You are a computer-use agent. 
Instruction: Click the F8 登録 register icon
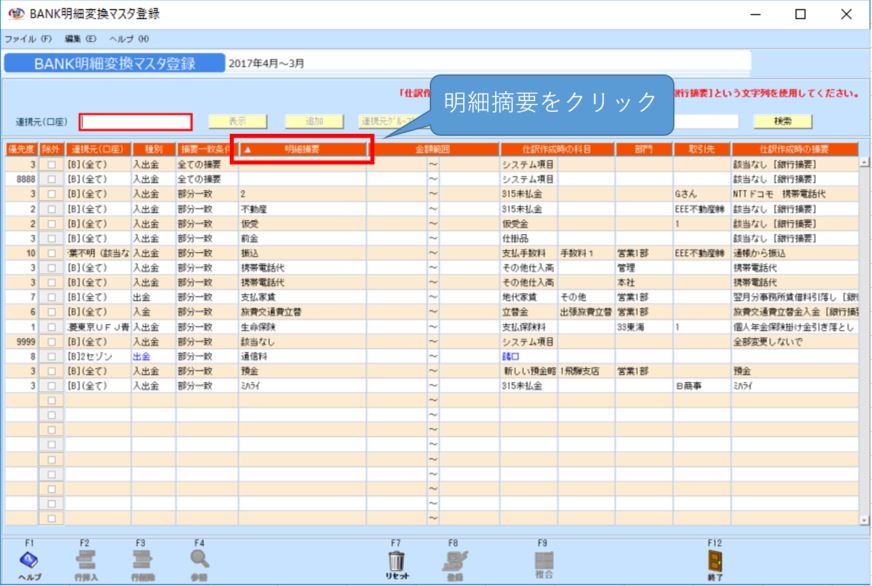pos(453,561)
